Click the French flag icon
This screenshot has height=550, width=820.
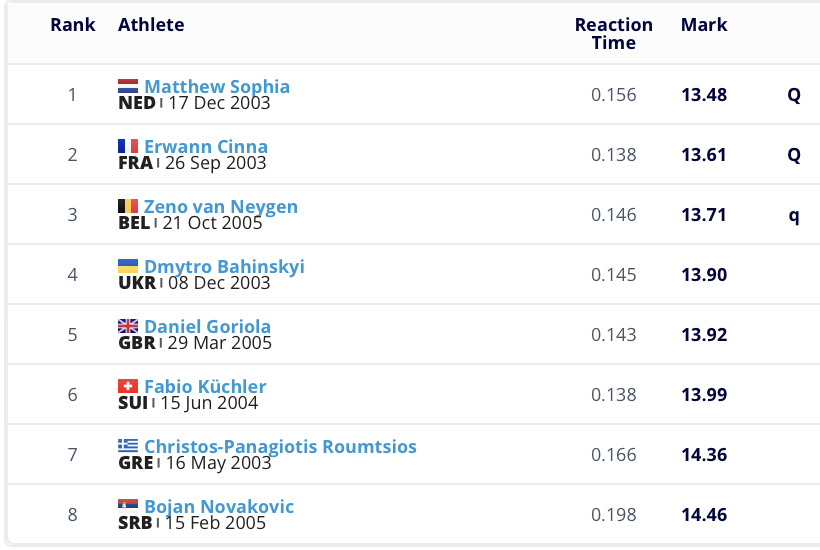128,147
